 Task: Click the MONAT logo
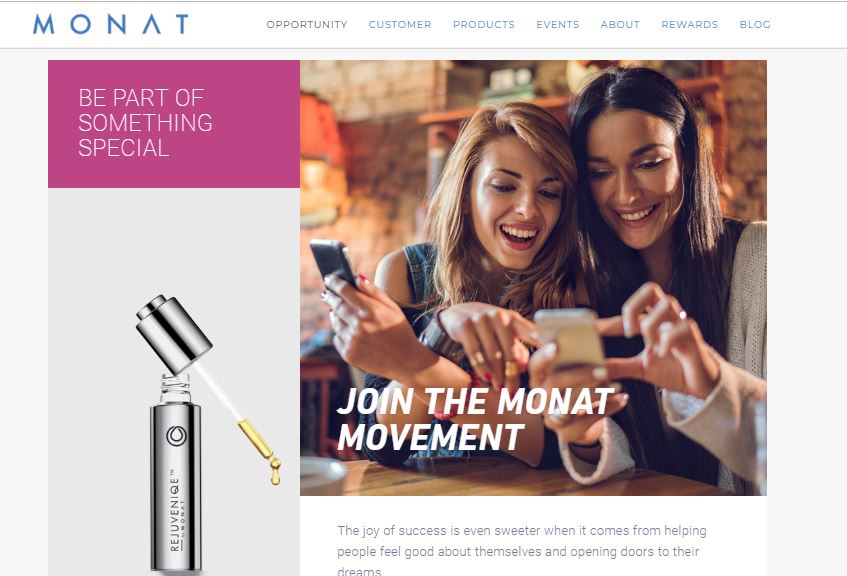(111, 24)
